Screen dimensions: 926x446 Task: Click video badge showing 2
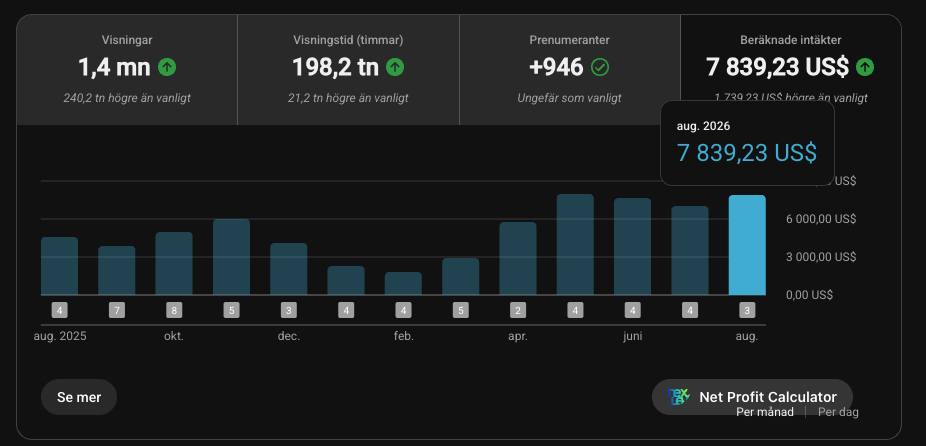coord(518,310)
